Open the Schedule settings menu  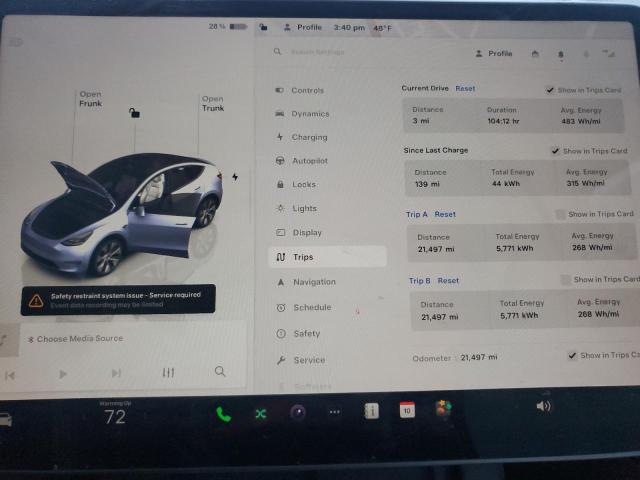(x=304, y=307)
